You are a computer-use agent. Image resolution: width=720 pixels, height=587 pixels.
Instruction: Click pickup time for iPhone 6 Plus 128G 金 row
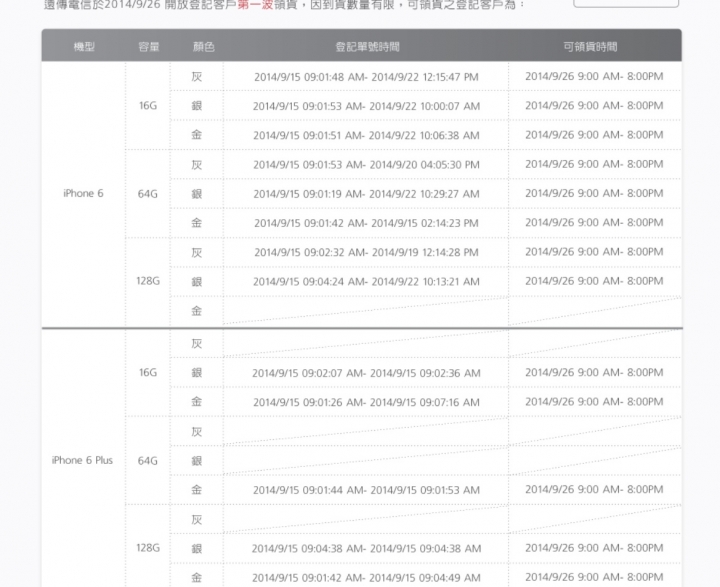[594, 577]
